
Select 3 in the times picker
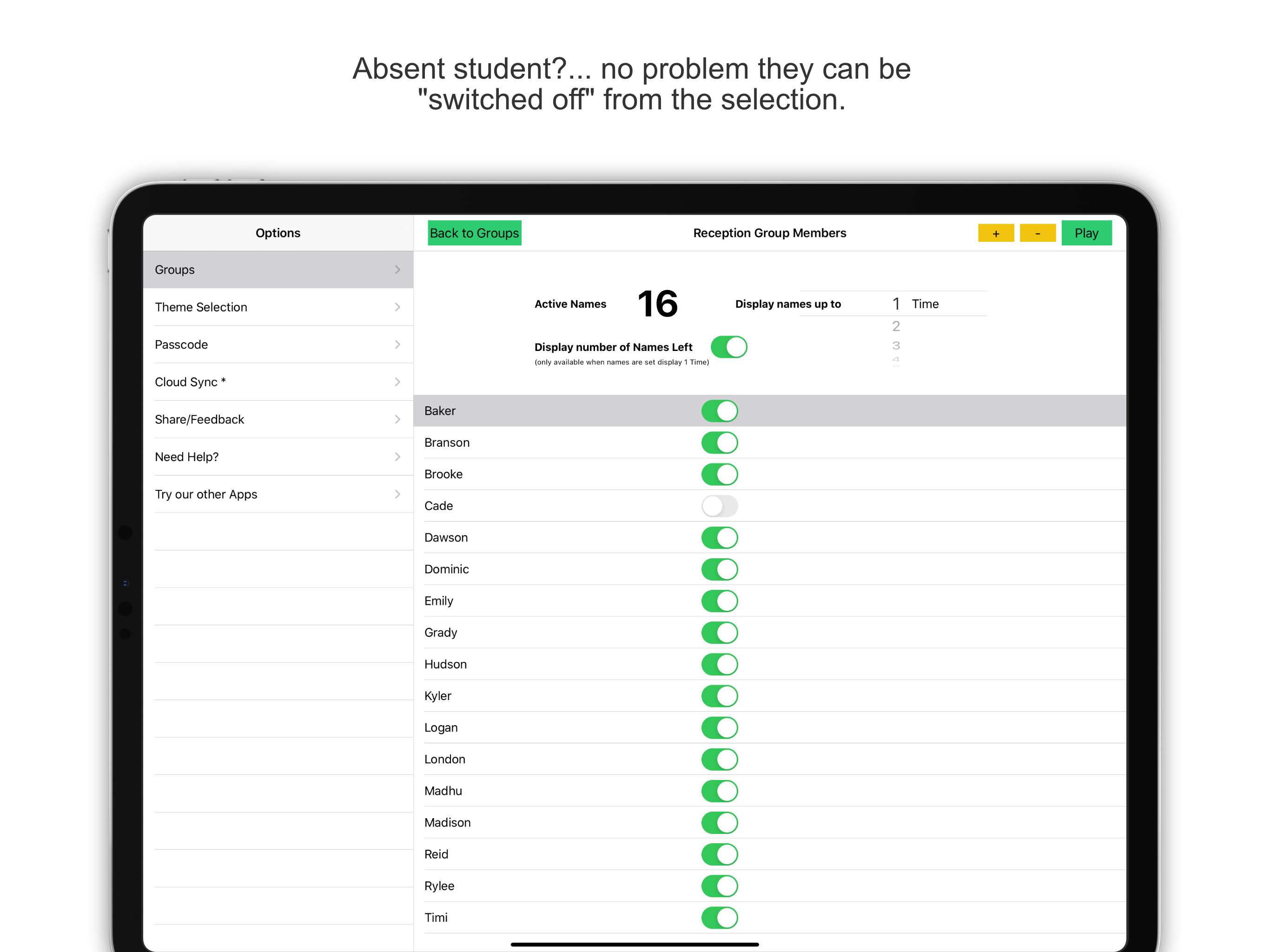pos(896,346)
